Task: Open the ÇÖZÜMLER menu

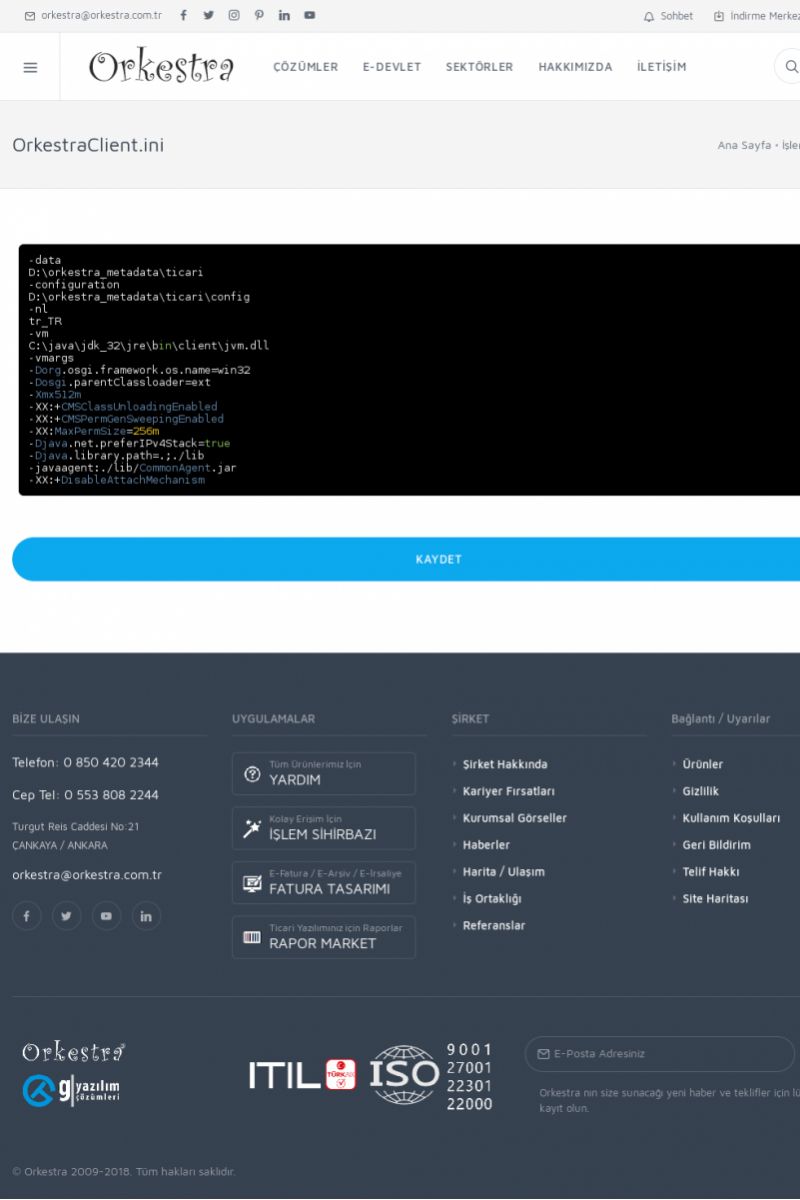Action: [x=305, y=67]
